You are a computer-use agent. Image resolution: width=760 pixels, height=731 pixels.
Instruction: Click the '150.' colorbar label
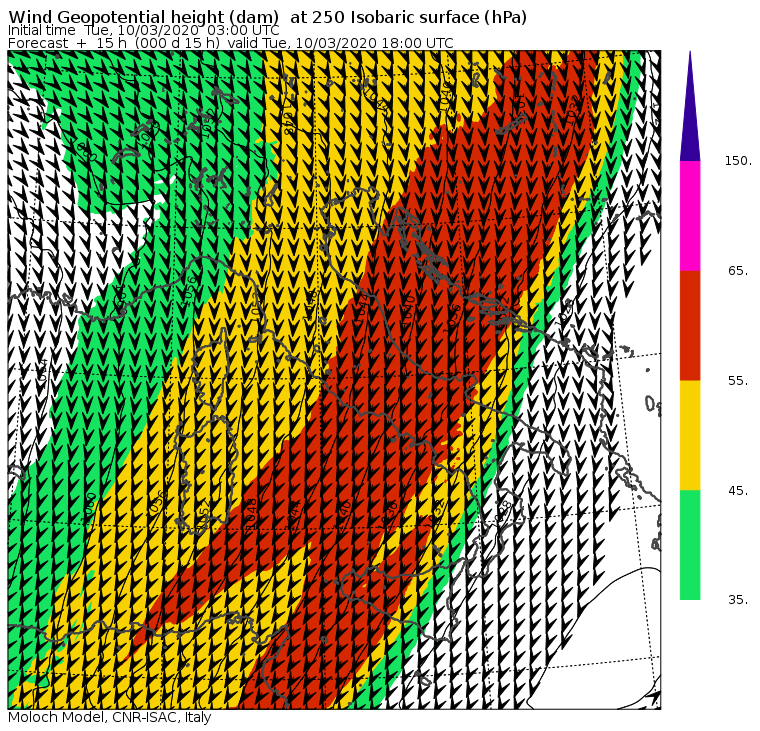click(x=738, y=161)
